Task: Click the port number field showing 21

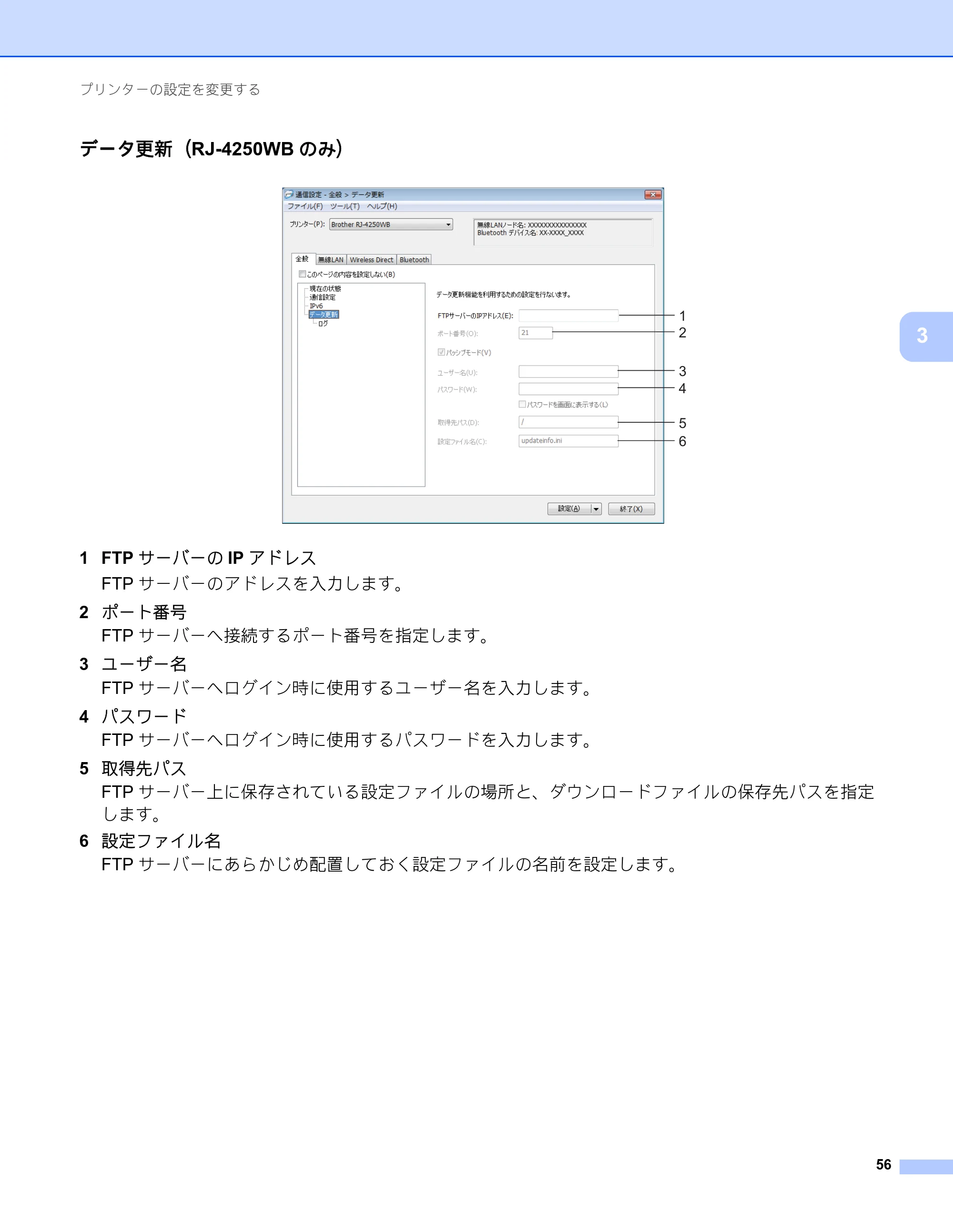Action: [536, 333]
